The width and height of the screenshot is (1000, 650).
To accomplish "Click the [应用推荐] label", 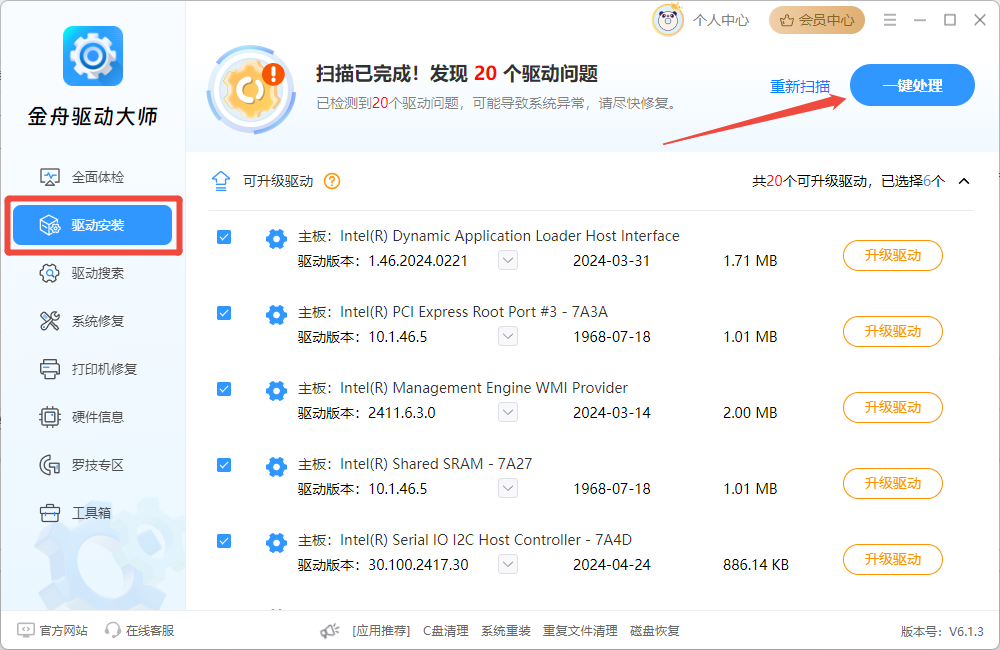I will pos(381,631).
